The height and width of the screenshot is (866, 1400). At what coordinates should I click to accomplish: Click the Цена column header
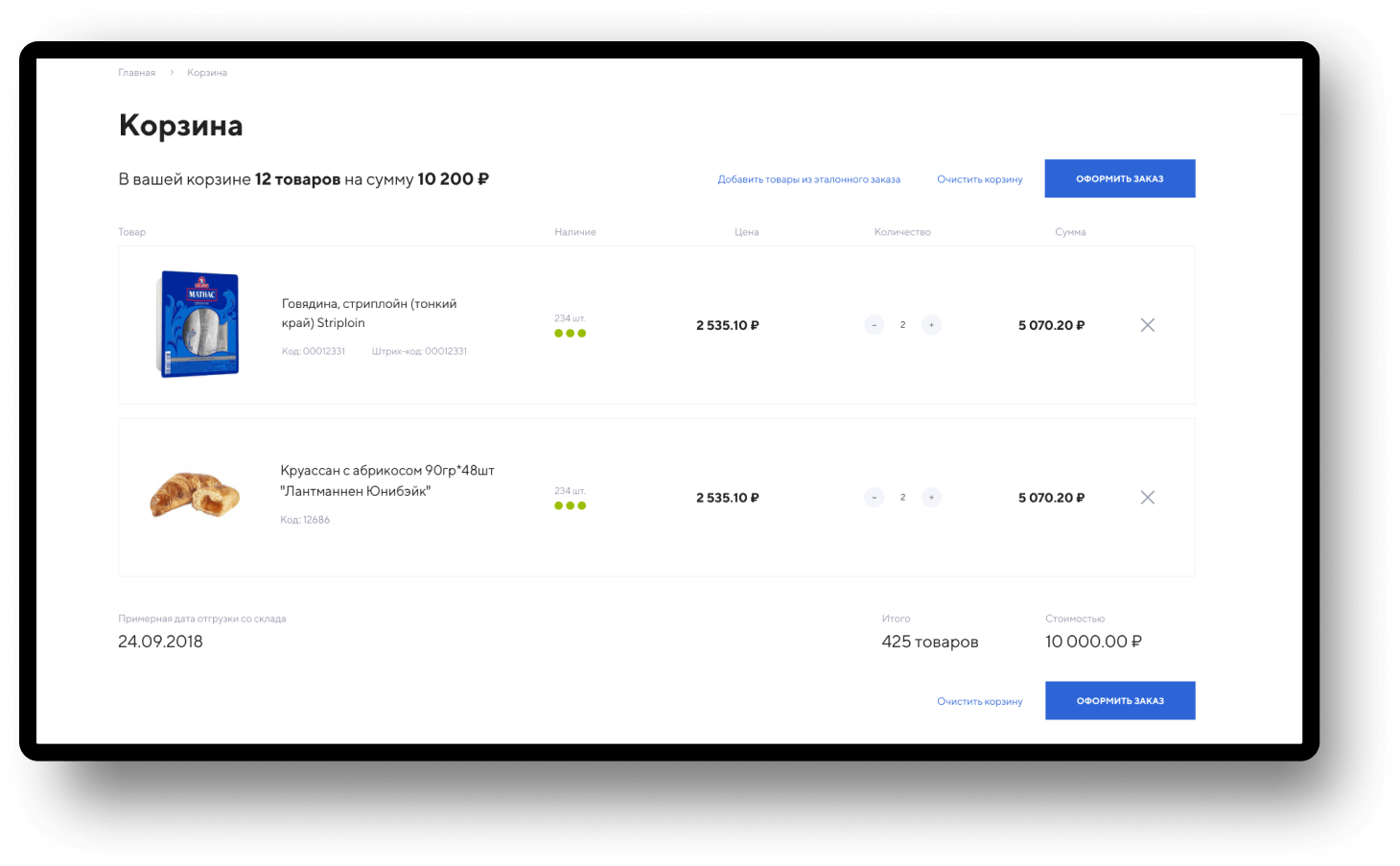point(747,232)
